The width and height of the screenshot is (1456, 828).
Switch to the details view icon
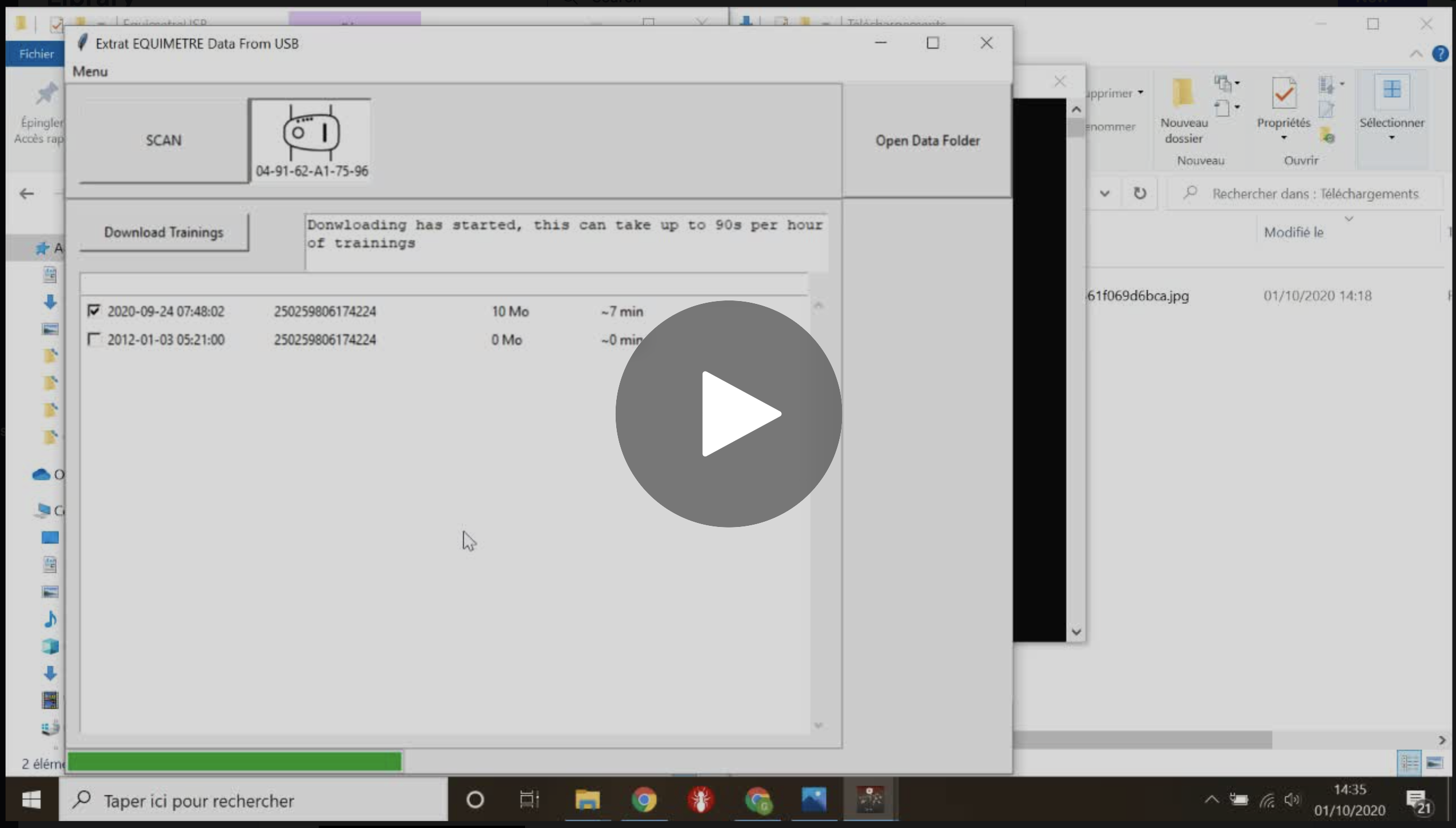(1409, 763)
